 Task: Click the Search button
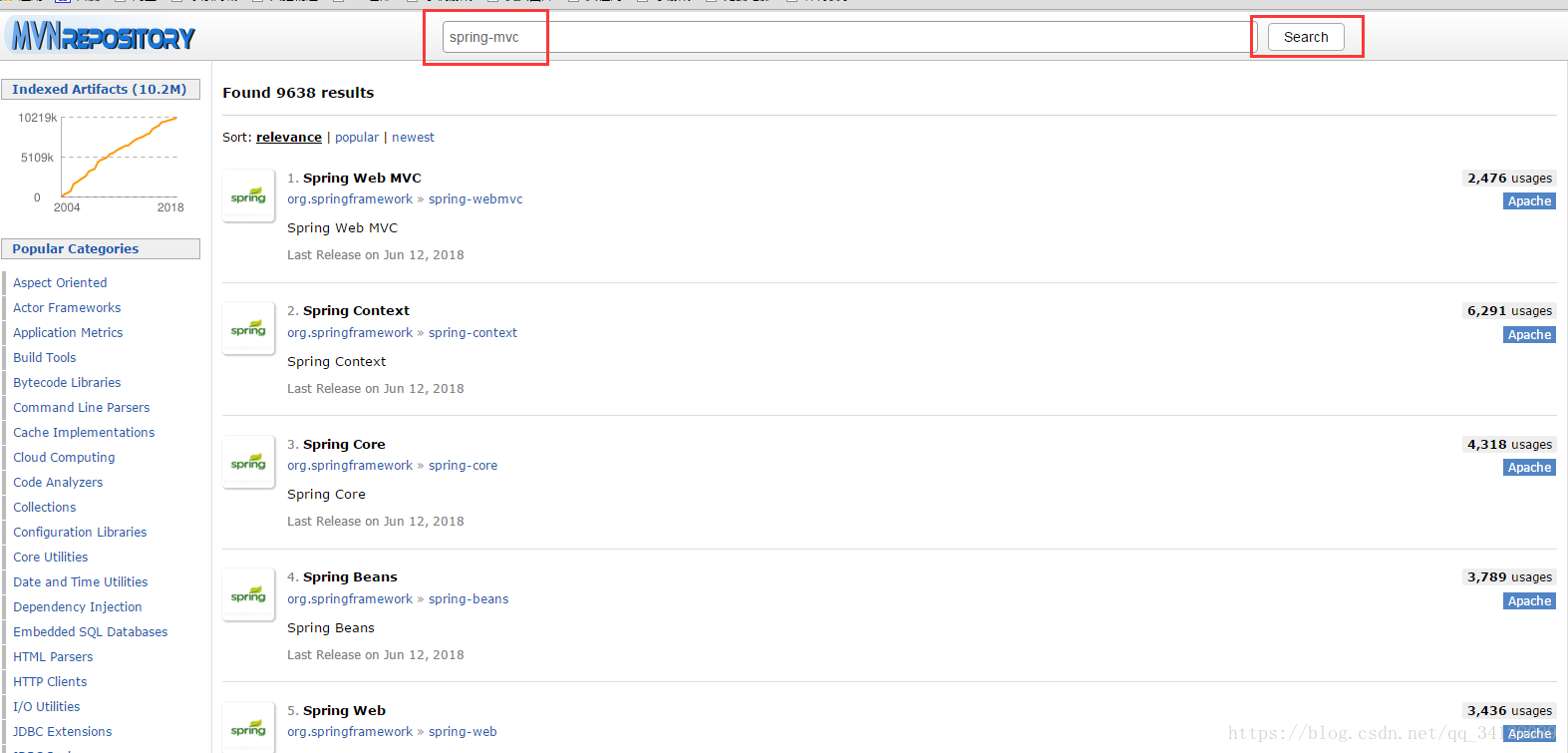(x=1306, y=37)
